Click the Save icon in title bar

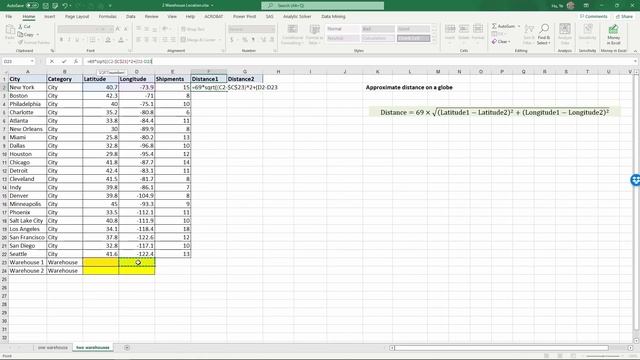46,6
